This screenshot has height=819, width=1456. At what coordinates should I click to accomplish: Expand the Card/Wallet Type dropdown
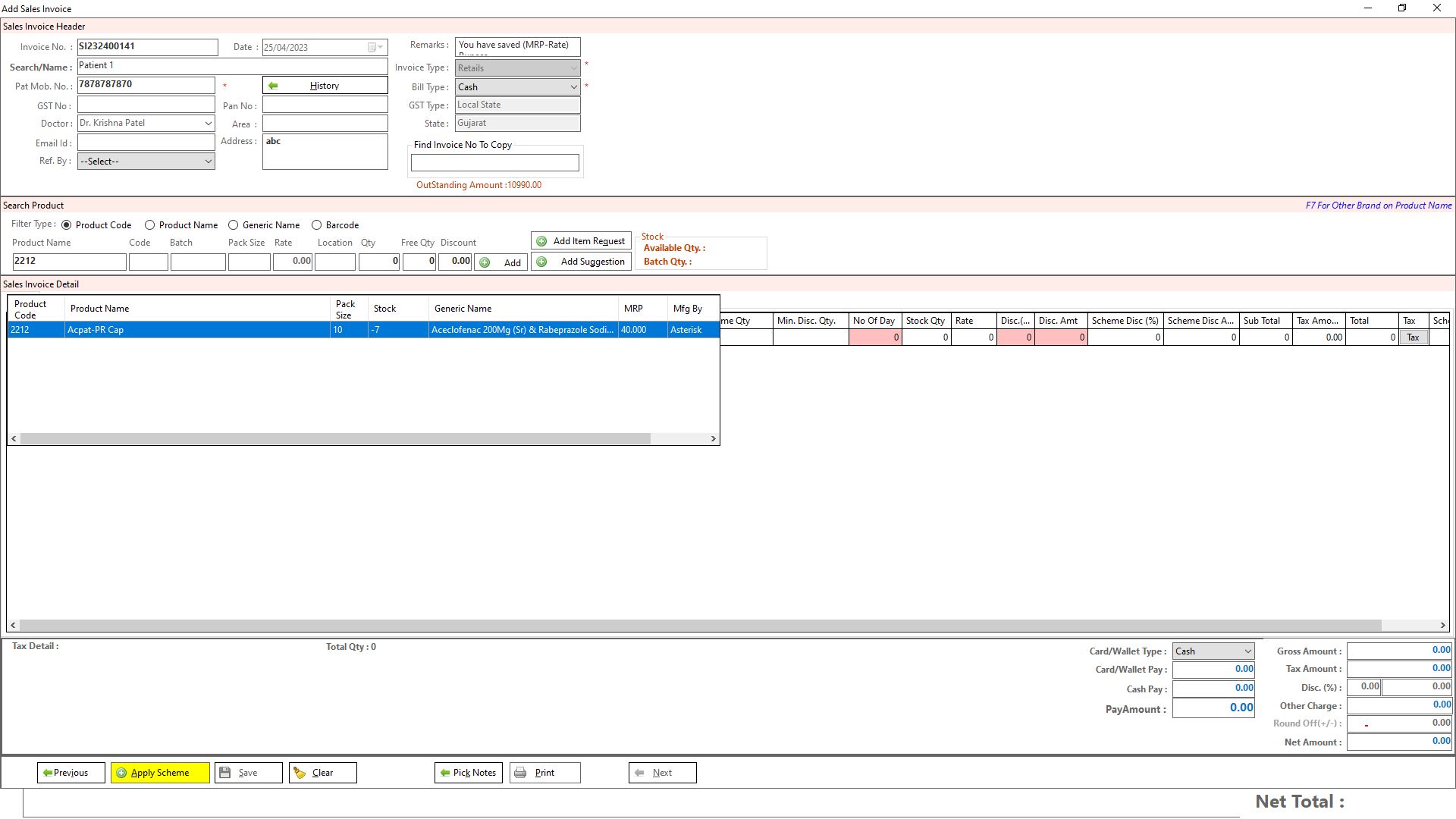[x=1247, y=651]
